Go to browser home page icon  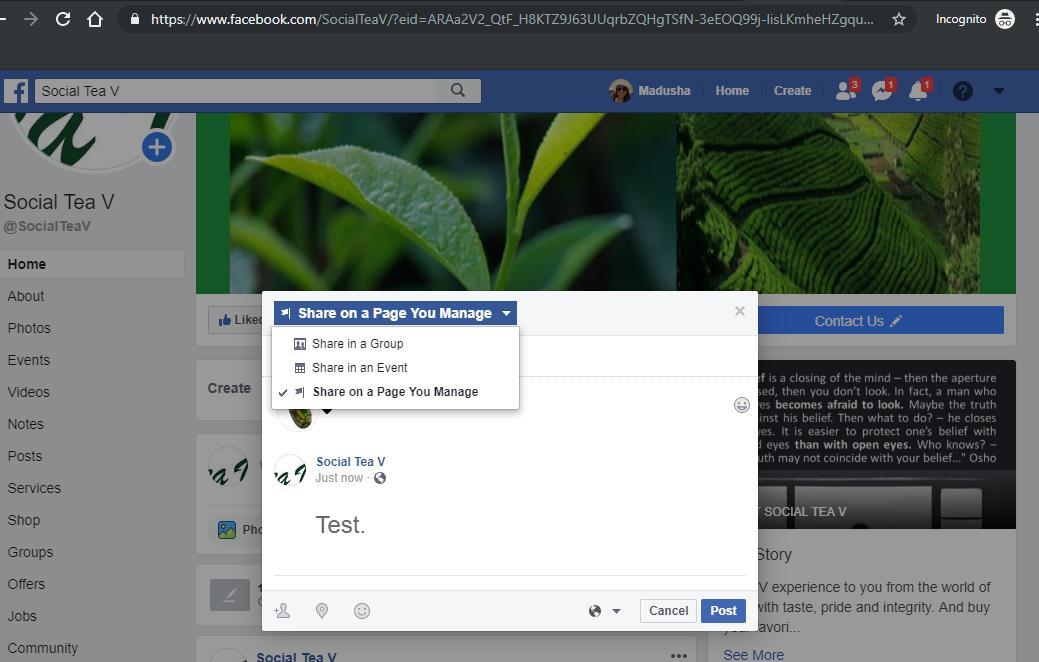pyautogui.click(x=95, y=19)
